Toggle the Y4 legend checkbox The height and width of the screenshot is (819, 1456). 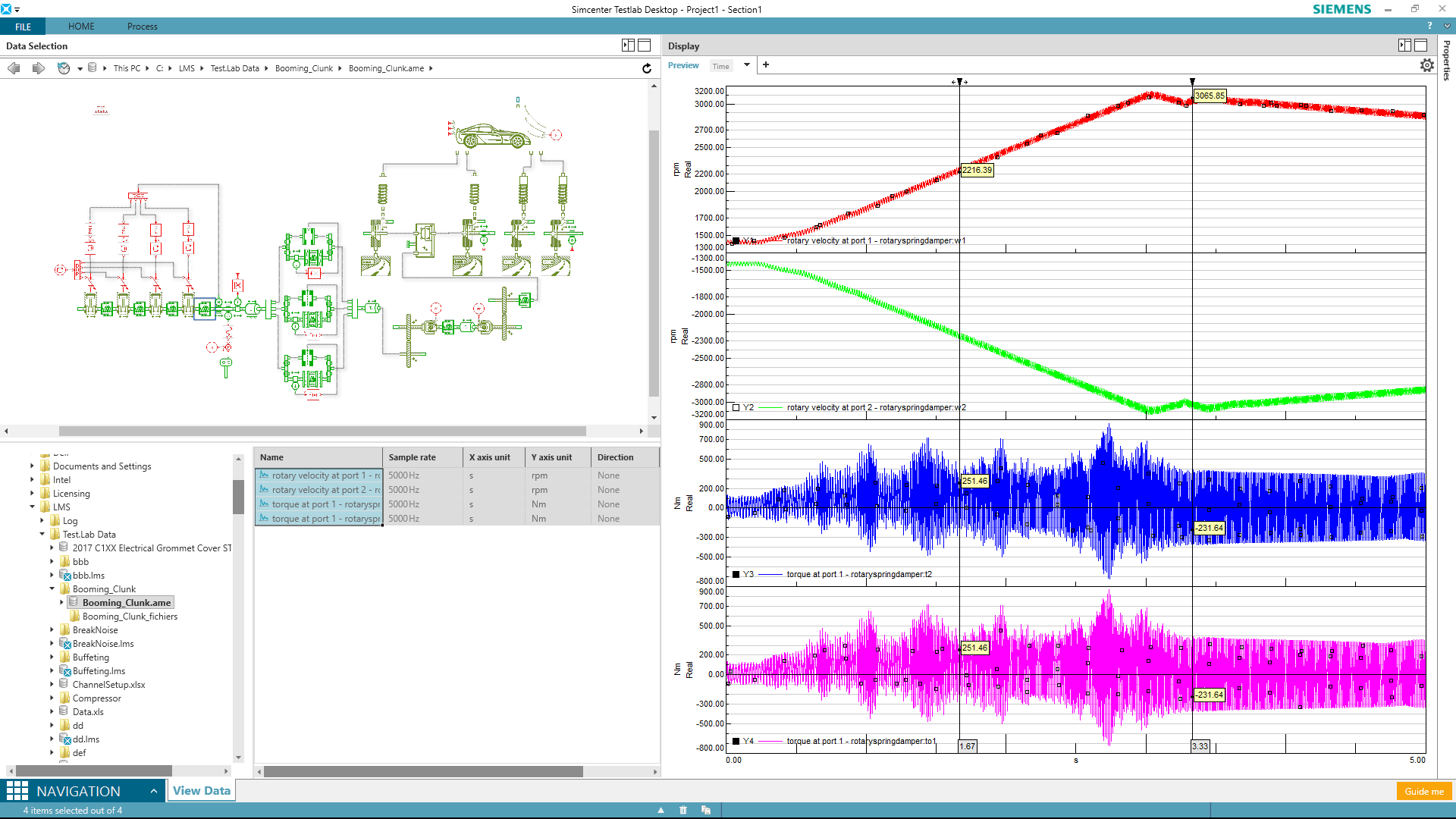click(736, 742)
